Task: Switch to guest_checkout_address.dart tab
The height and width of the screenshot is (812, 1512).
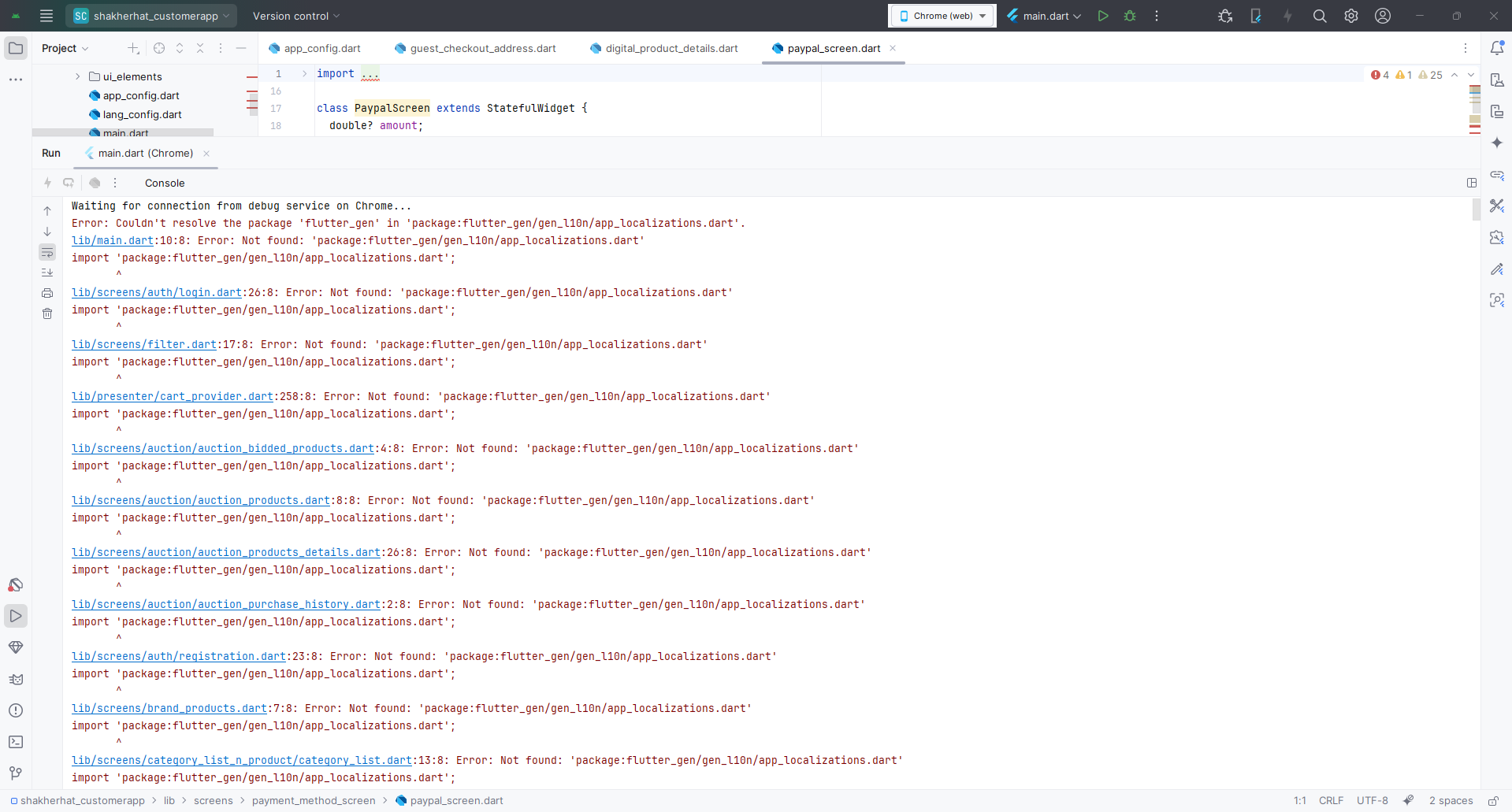Action: [x=476, y=48]
